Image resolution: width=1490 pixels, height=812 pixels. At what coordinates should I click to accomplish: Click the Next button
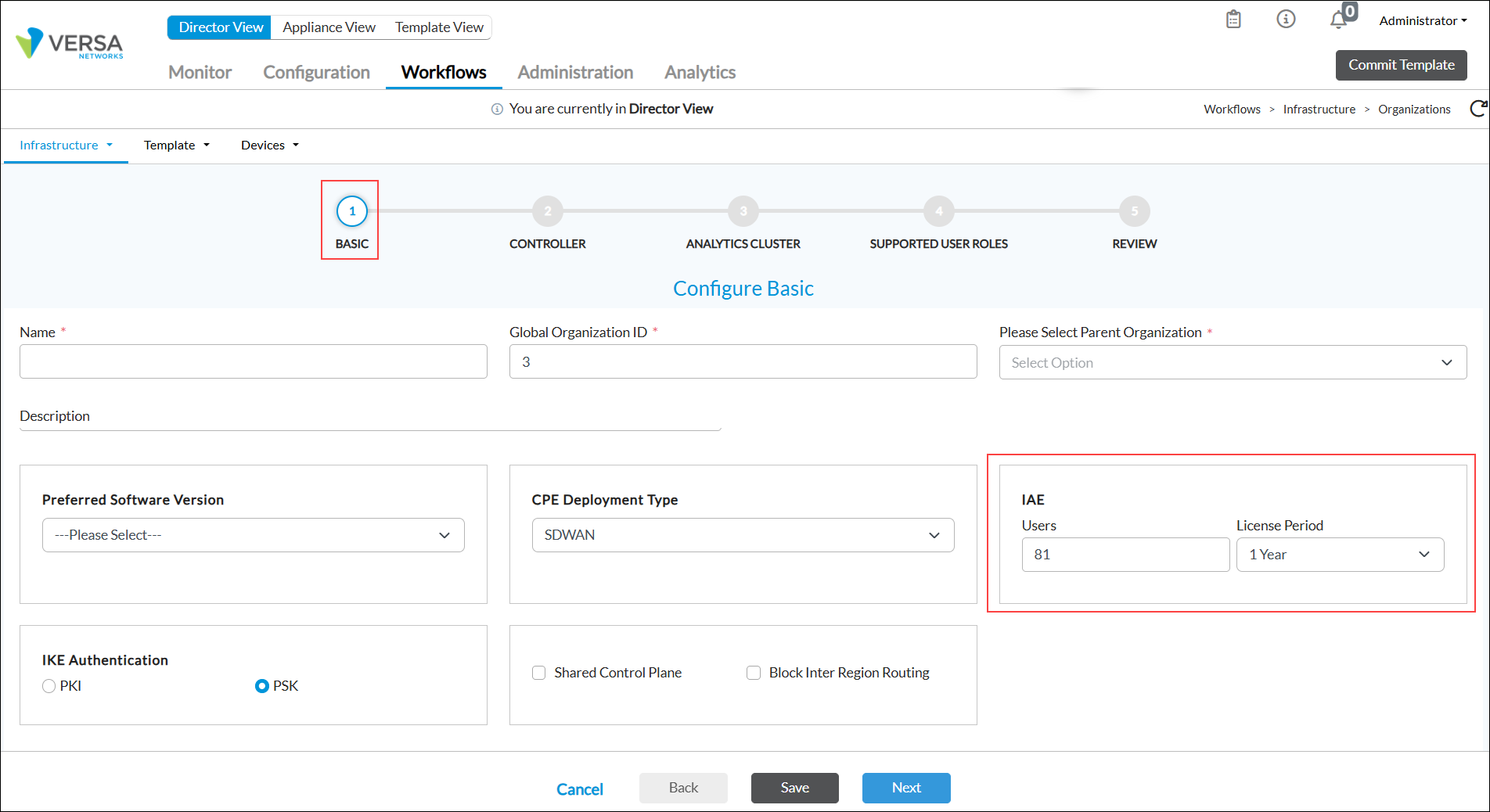click(x=905, y=788)
